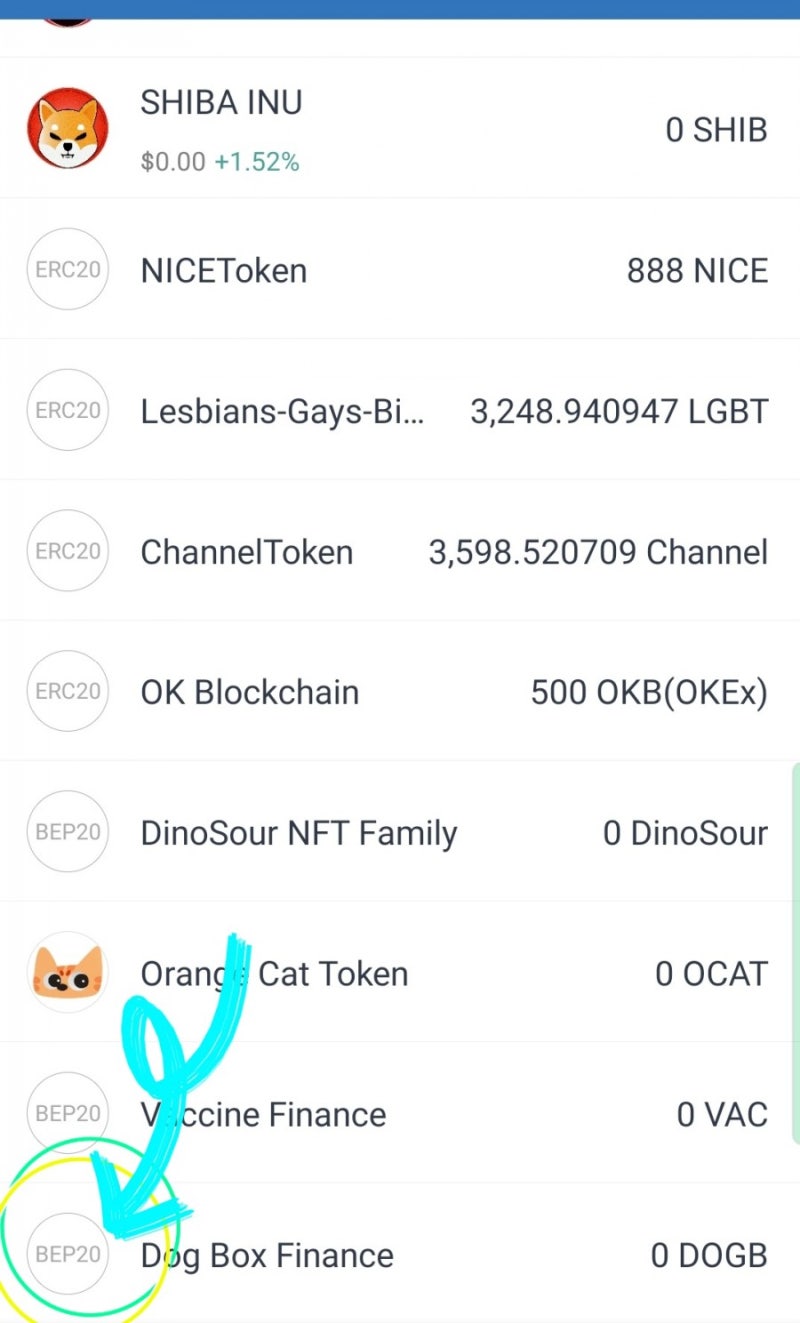Open the DinoSour NFT Family token name
Screen dimensions: 800x1323
tap(299, 833)
